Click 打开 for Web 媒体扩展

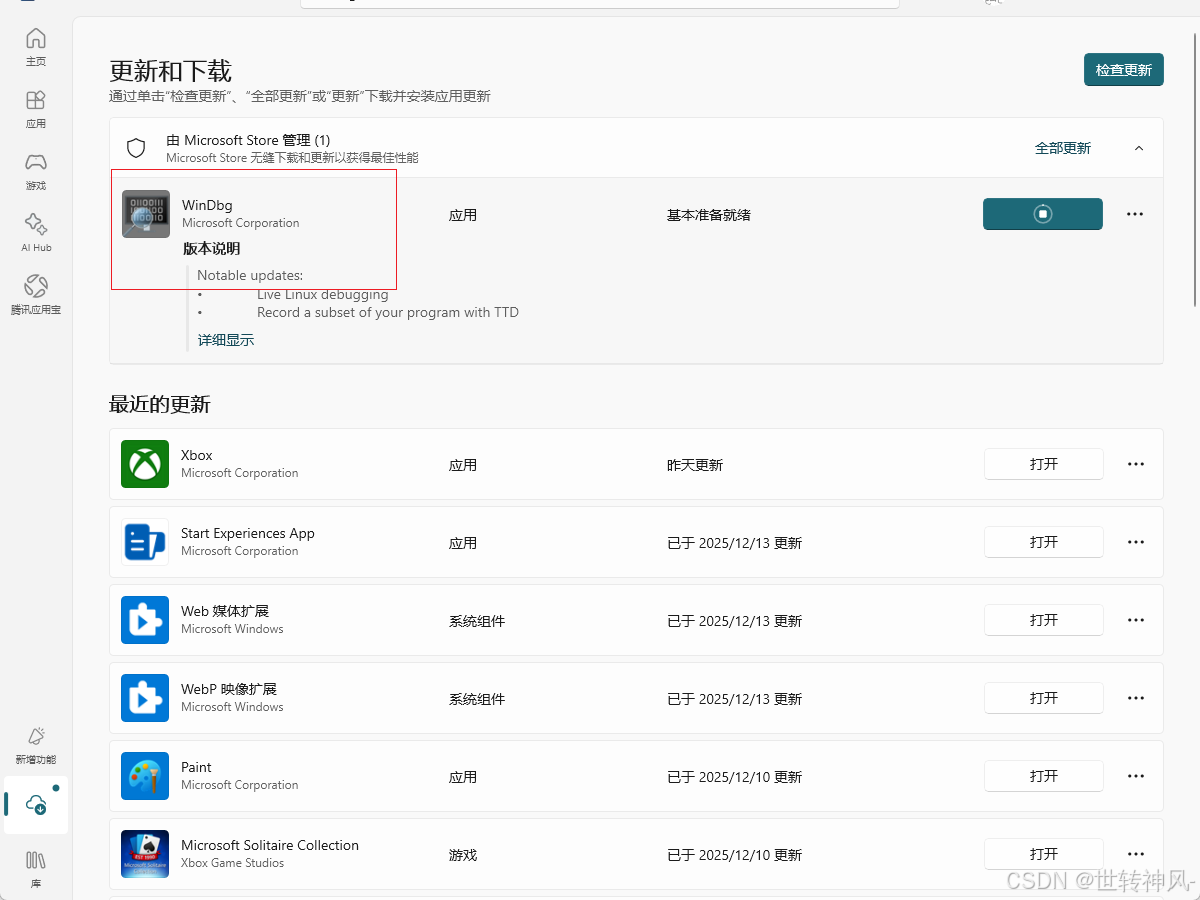pyautogui.click(x=1044, y=620)
